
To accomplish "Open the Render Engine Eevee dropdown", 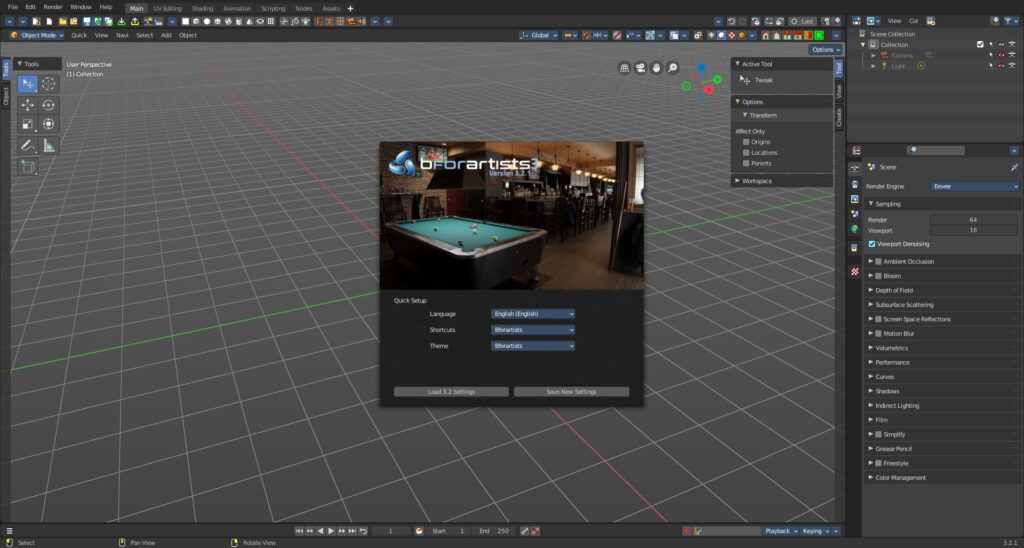I will click(974, 186).
